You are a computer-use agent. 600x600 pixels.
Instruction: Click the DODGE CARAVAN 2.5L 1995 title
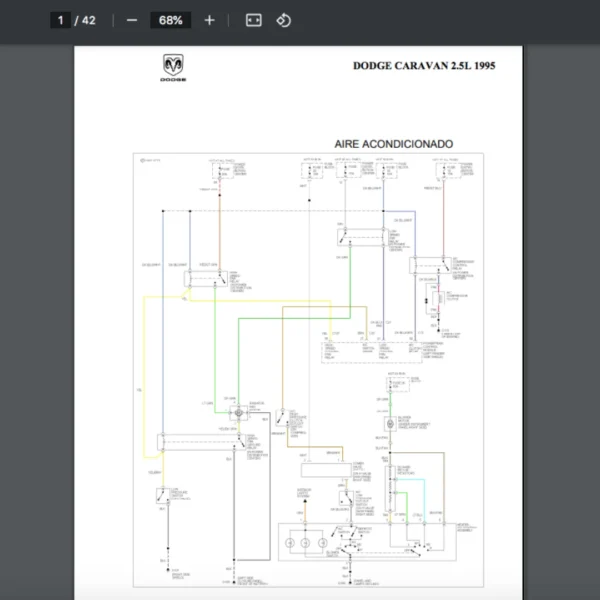423,66
